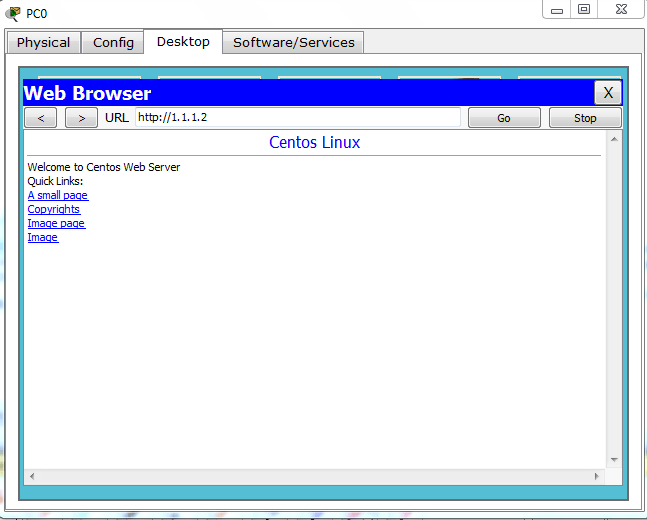Open the "Image page" link
The image size is (647, 520).
click(x=56, y=223)
